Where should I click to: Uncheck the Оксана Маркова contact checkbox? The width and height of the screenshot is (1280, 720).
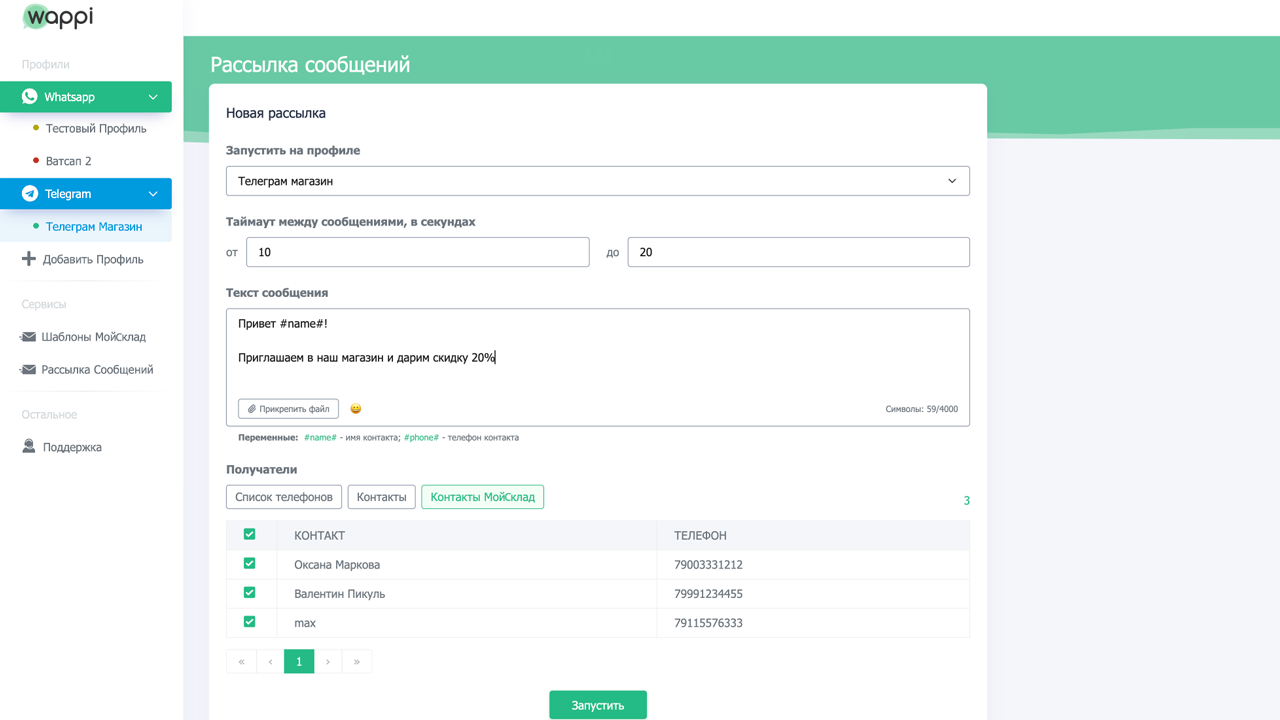[250, 564]
